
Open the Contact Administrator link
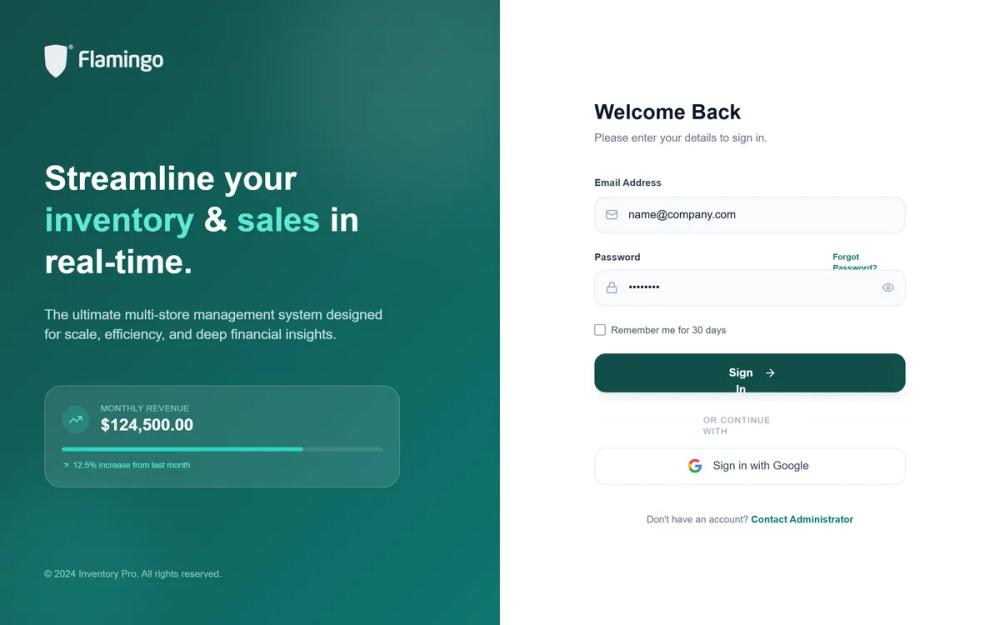pyautogui.click(x=802, y=519)
